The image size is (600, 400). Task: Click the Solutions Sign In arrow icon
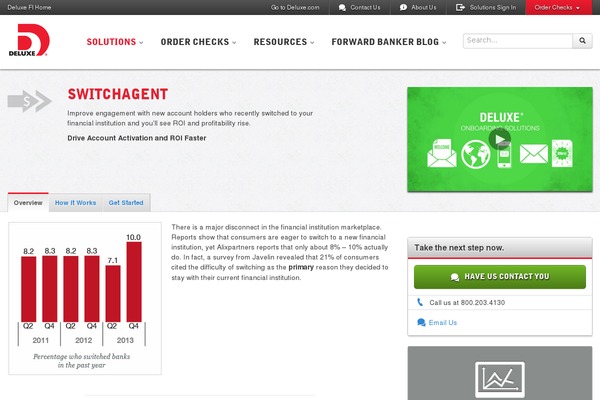click(460, 7)
